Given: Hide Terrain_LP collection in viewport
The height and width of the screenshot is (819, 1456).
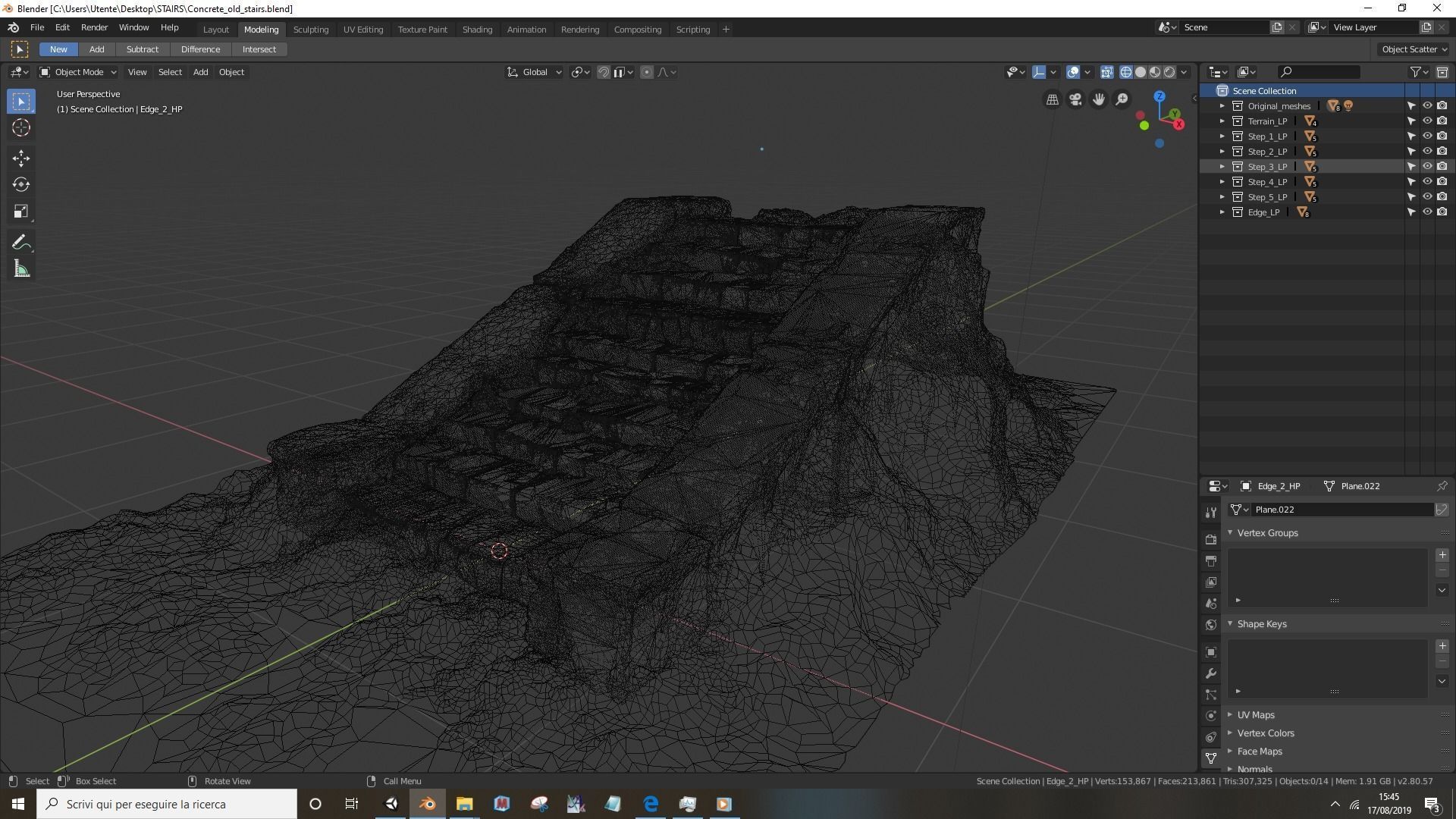Looking at the screenshot, I should [1427, 121].
